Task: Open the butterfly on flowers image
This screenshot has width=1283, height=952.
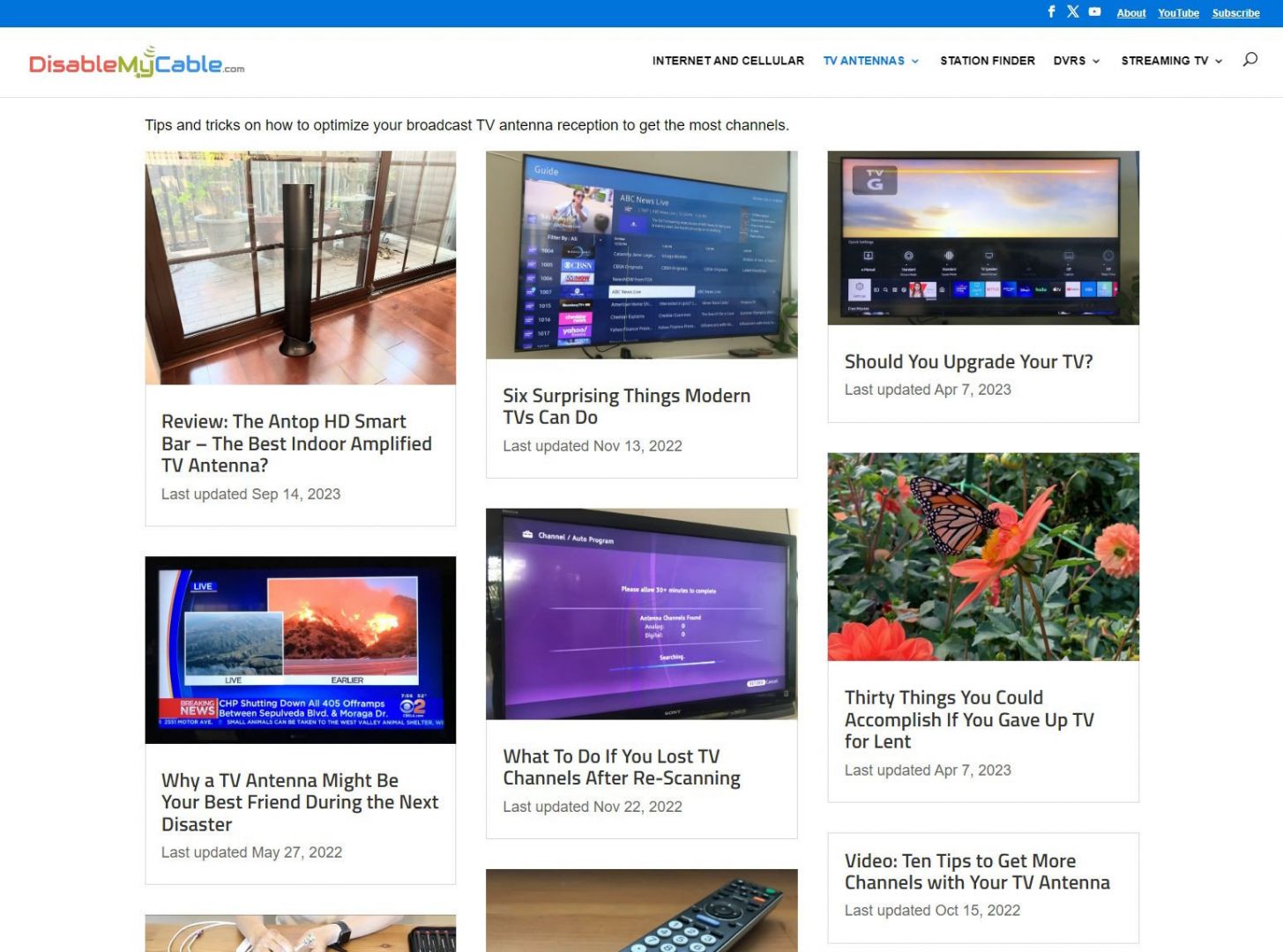Action: (x=982, y=556)
